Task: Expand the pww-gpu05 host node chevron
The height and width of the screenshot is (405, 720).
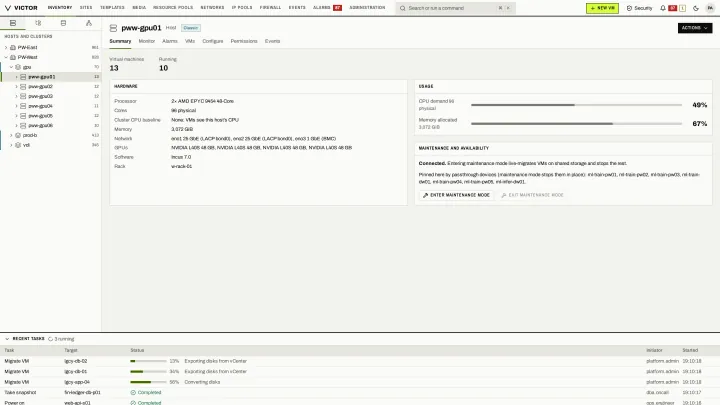Action: (17, 116)
